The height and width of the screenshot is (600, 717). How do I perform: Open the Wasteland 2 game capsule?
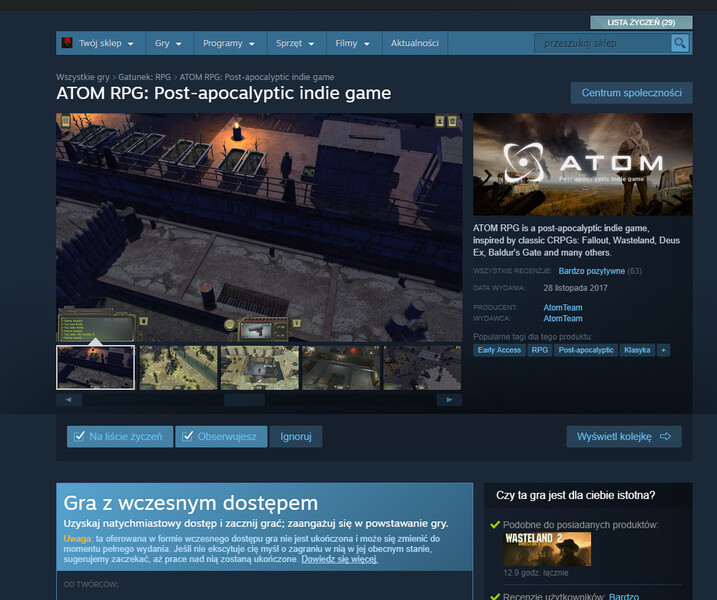click(x=547, y=549)
